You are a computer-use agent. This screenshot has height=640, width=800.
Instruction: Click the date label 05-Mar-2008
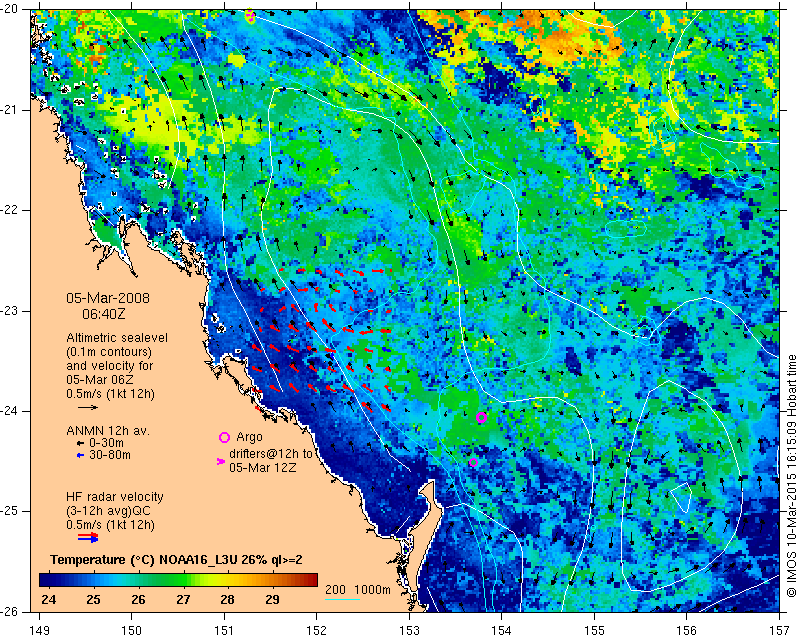108,298
